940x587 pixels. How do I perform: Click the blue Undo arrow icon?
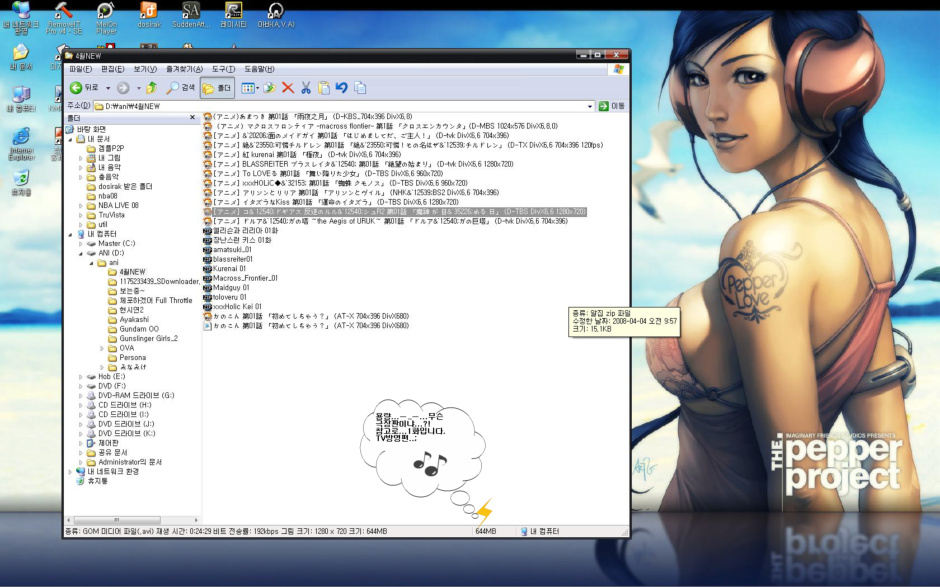[342, 88]
